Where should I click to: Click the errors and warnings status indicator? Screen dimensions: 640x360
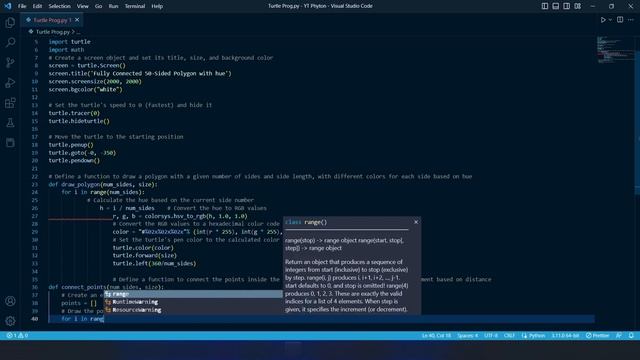17,336
